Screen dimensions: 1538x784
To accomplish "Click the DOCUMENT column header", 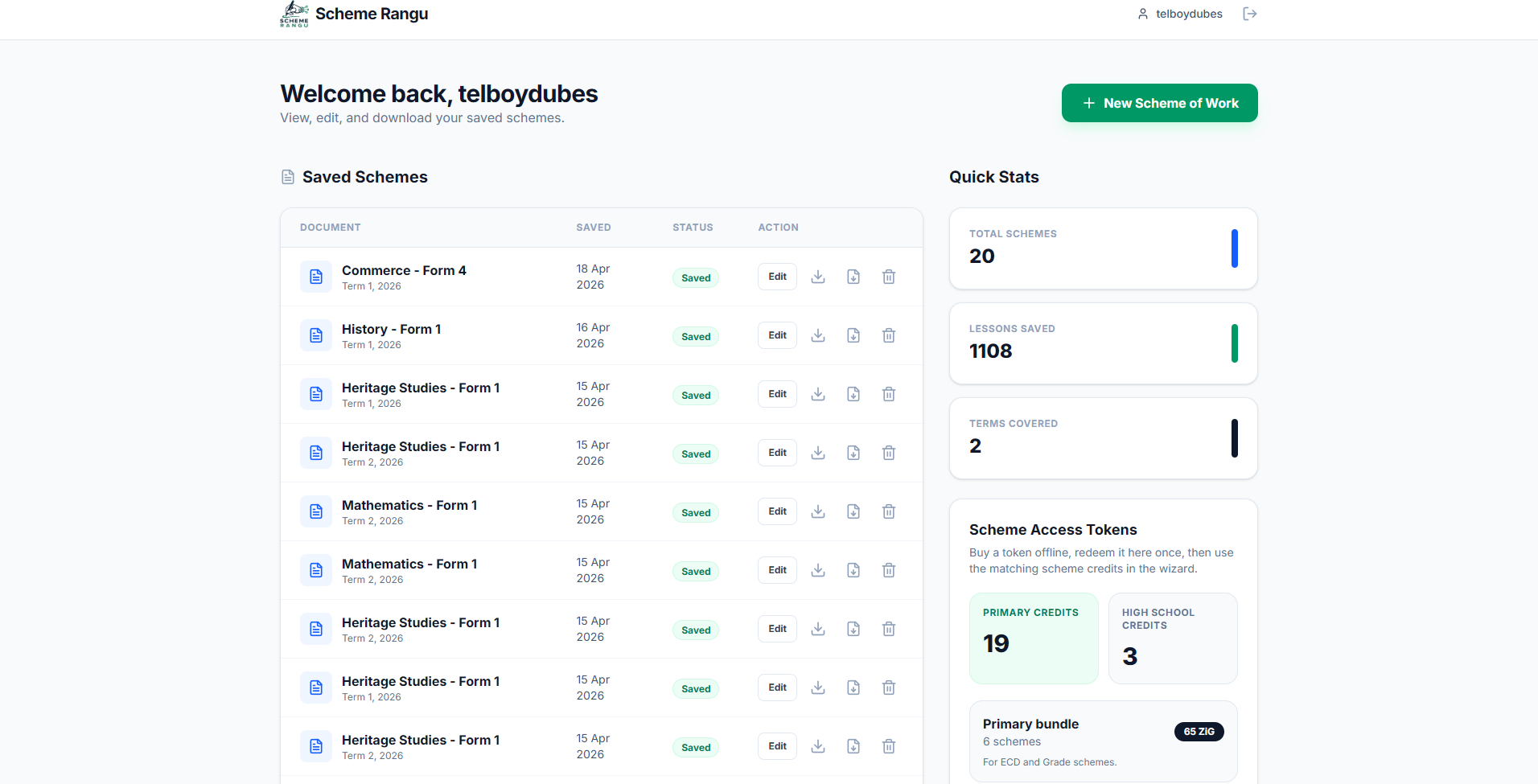I will coord(330,228).
